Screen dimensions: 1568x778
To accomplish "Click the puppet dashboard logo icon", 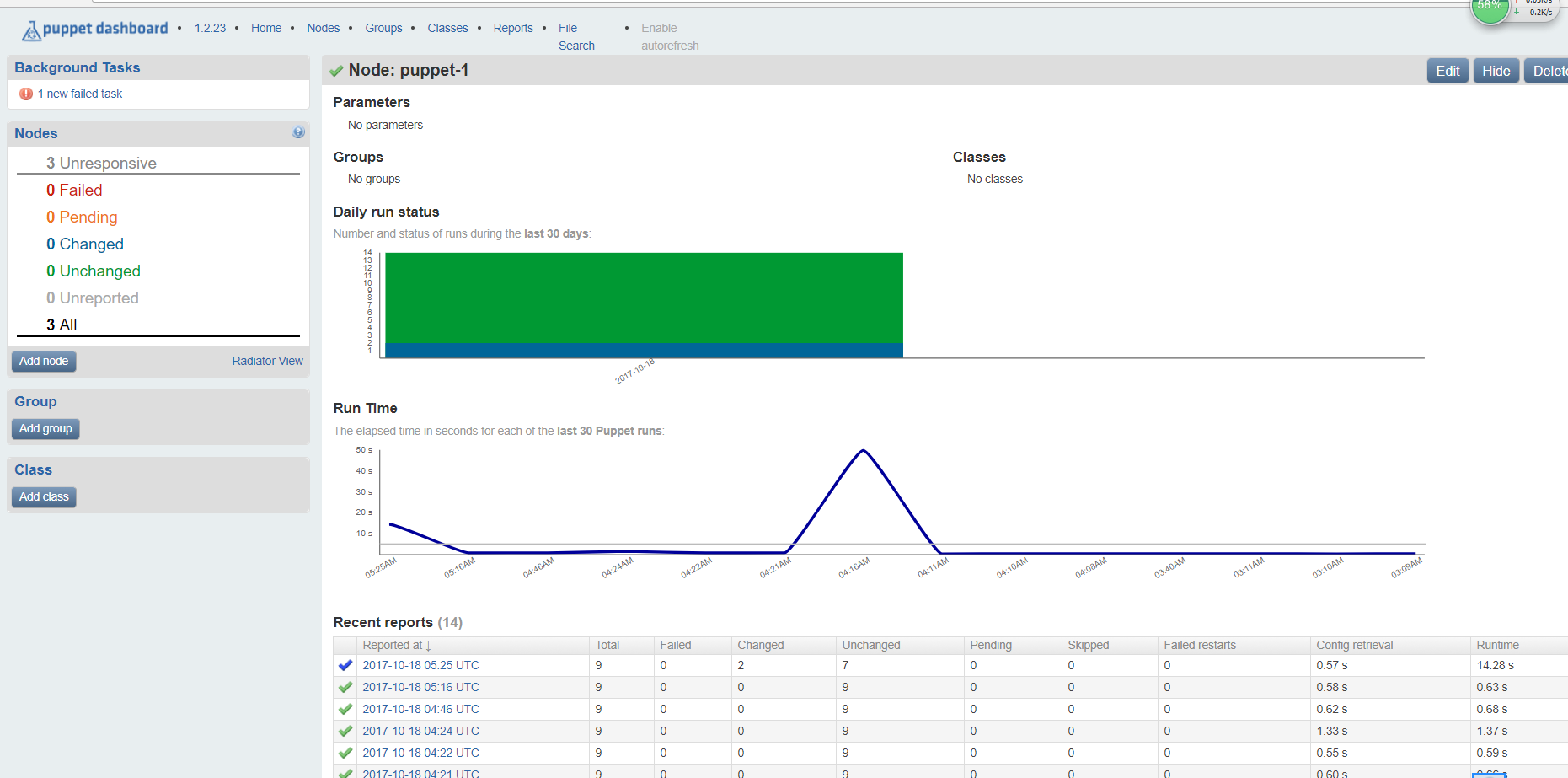I will pyautogui.click(x=31, y=31).
